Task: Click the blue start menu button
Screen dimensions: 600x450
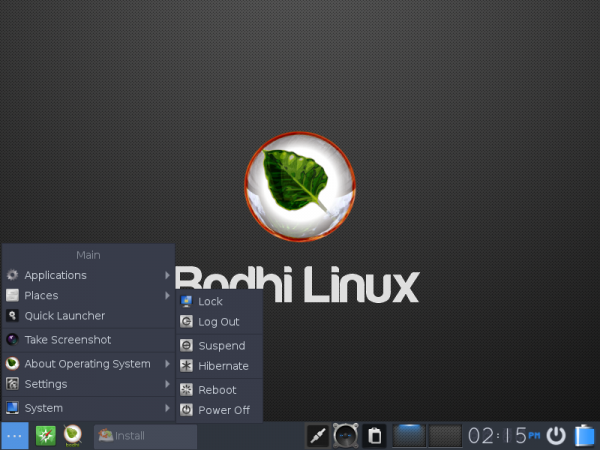Action: click(15, 436)
